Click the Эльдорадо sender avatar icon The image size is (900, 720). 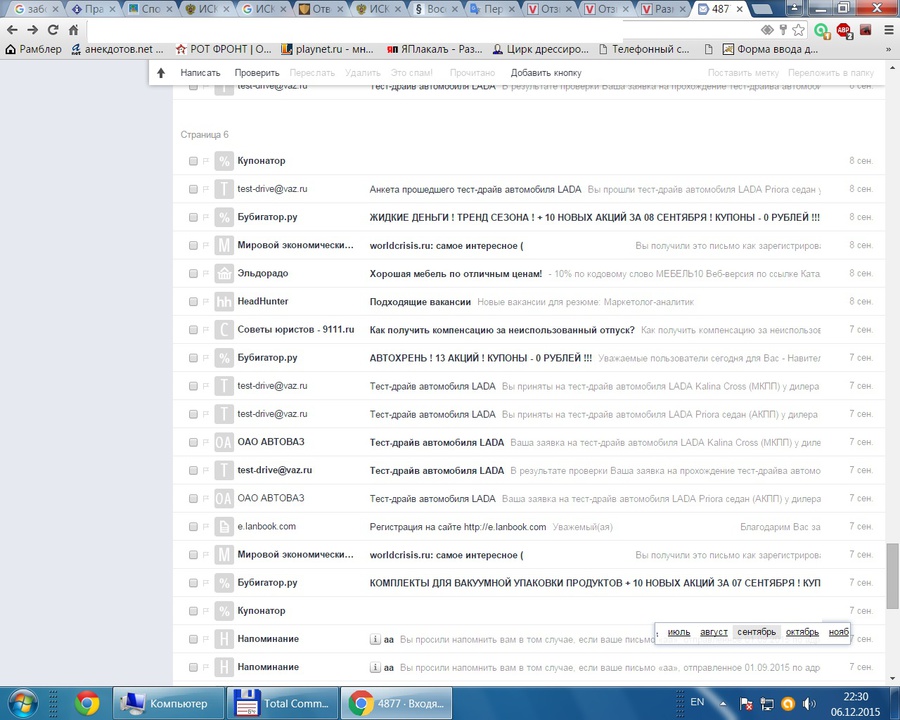[223, 273]
